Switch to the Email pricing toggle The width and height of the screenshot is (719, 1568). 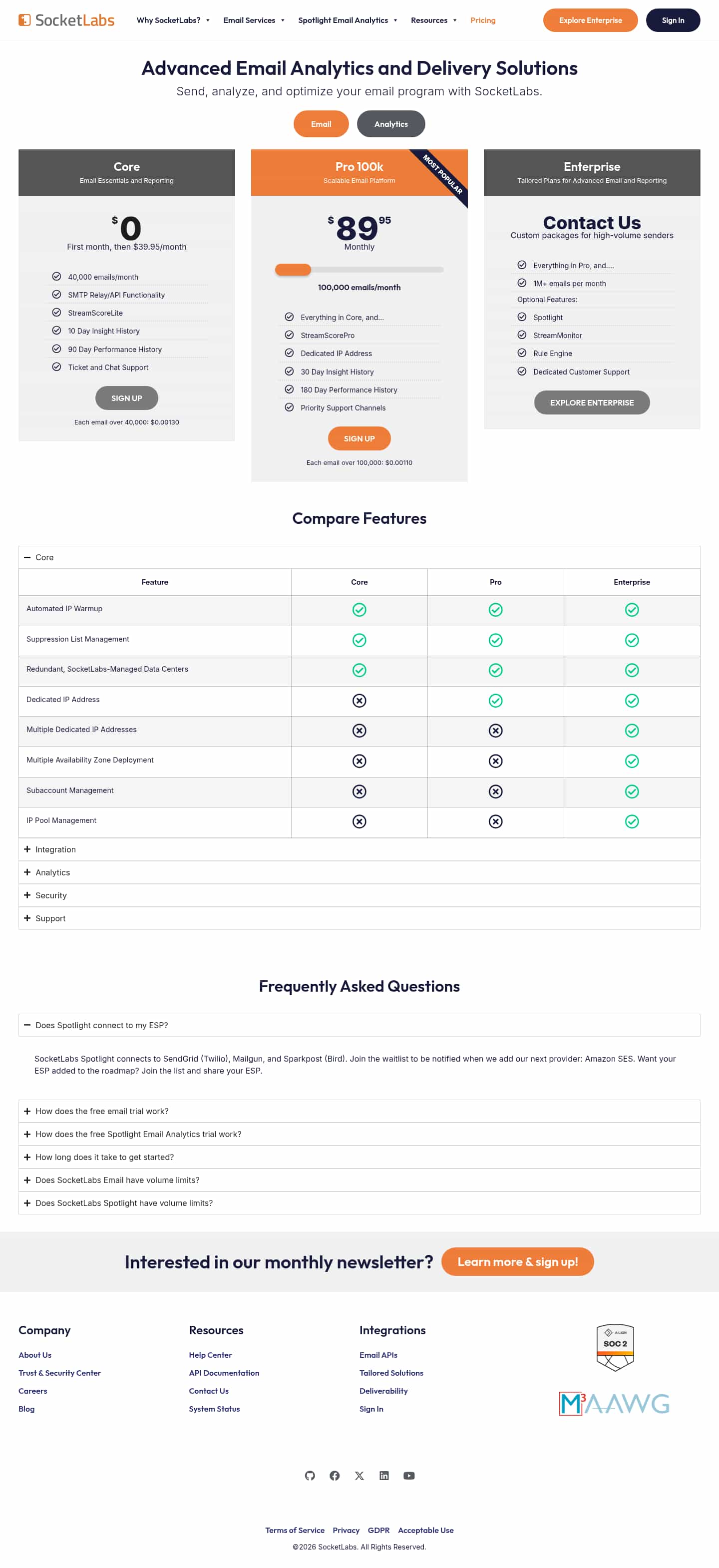(x=321, y=124)
